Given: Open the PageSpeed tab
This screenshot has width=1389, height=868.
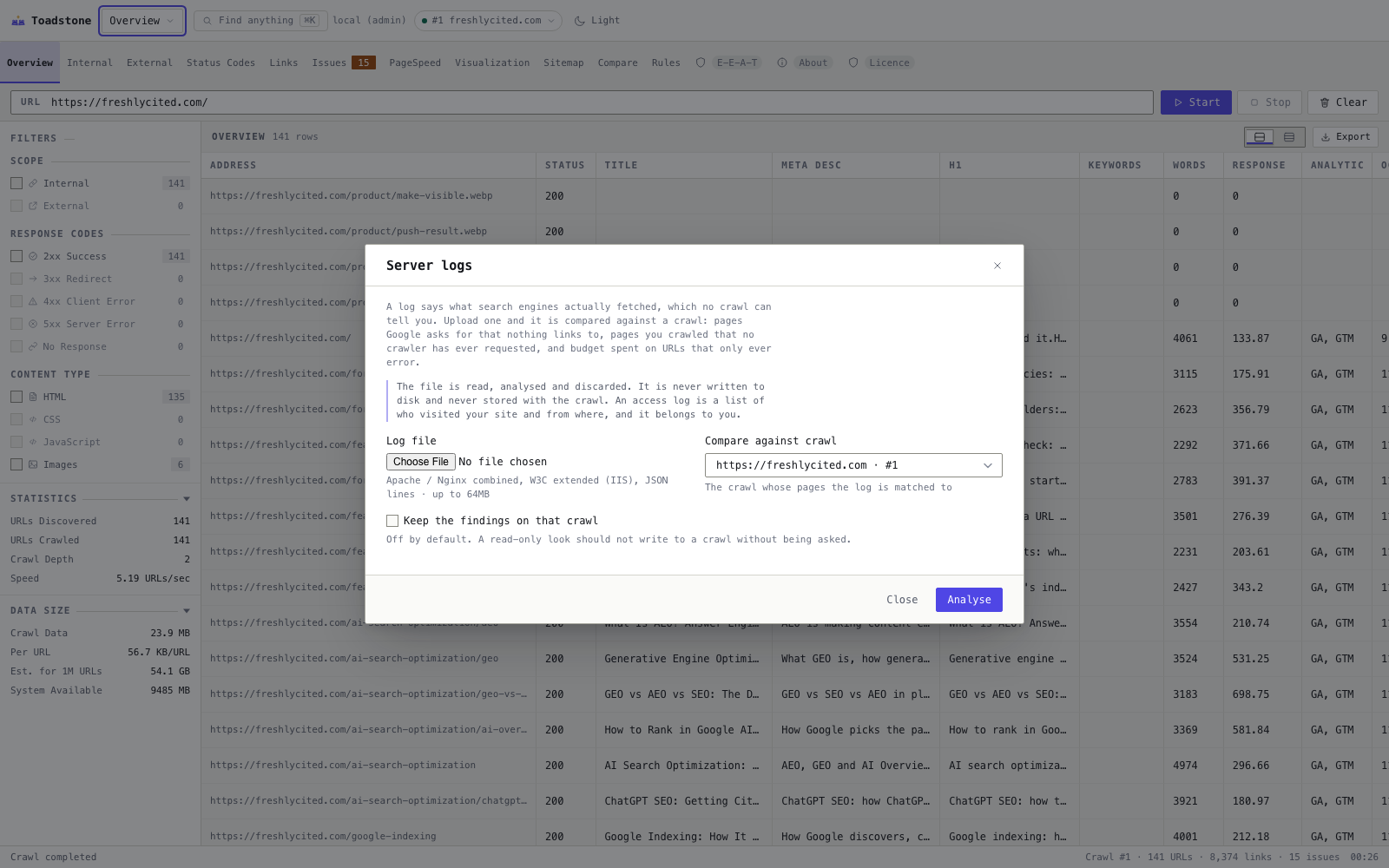Looking at the screenshot, I should click(x=415, y=62).
